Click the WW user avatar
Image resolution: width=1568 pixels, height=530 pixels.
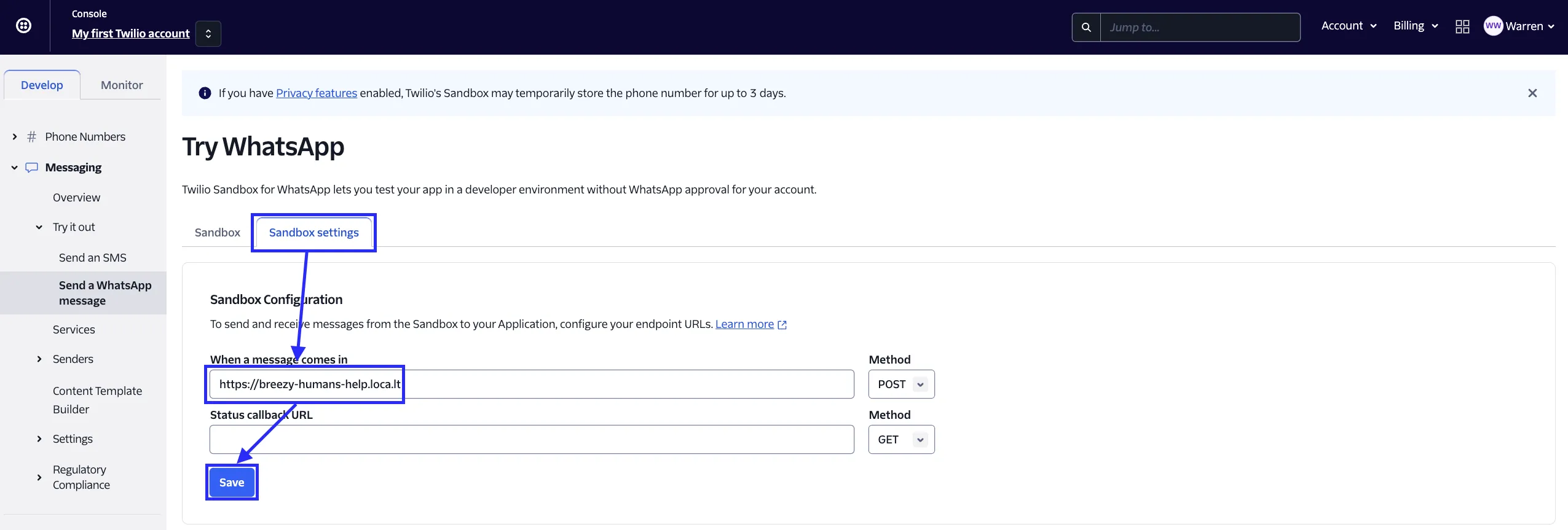[x=1492, y=26]
